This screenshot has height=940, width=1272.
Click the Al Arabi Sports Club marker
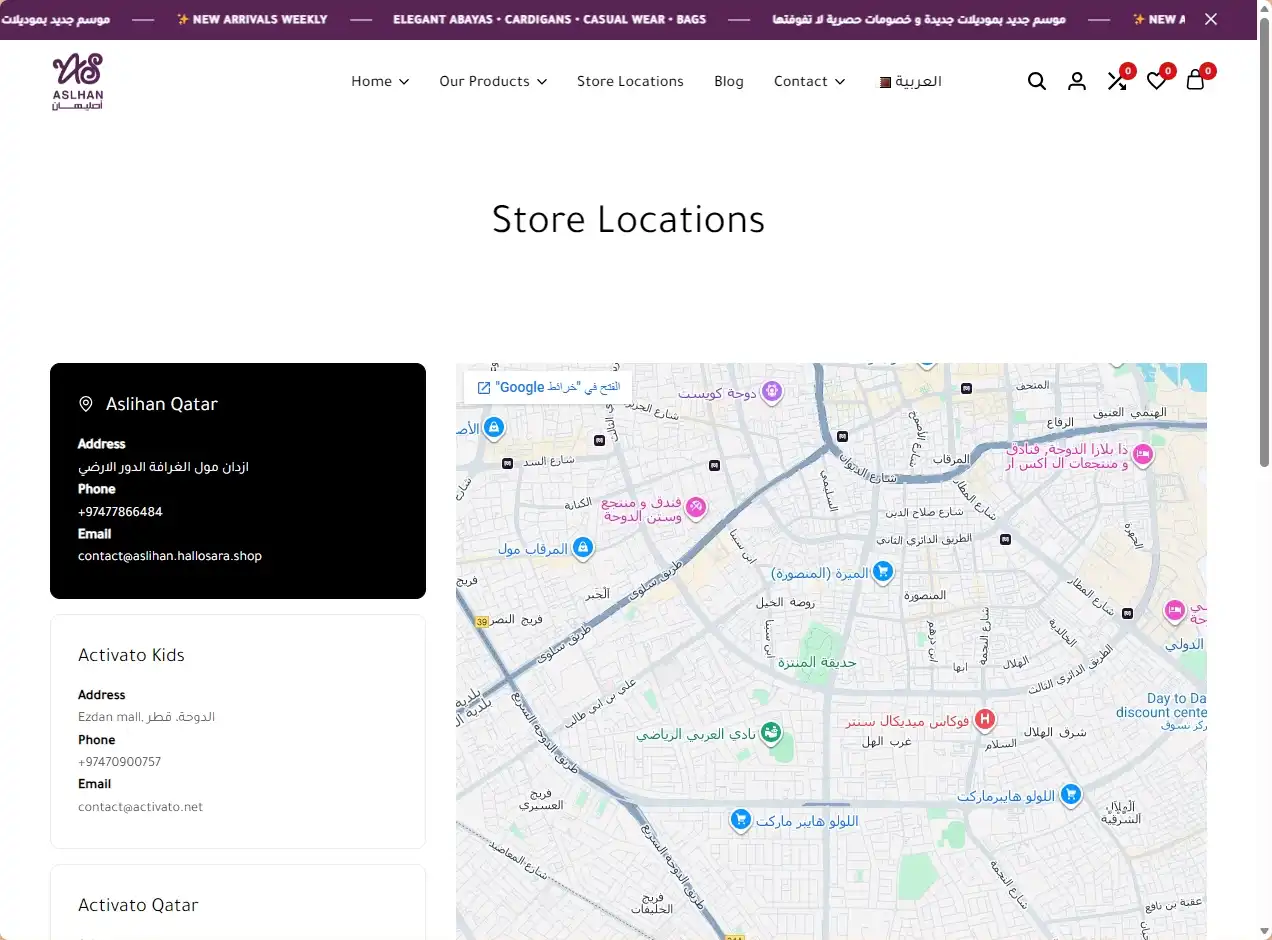click(771, 733)
